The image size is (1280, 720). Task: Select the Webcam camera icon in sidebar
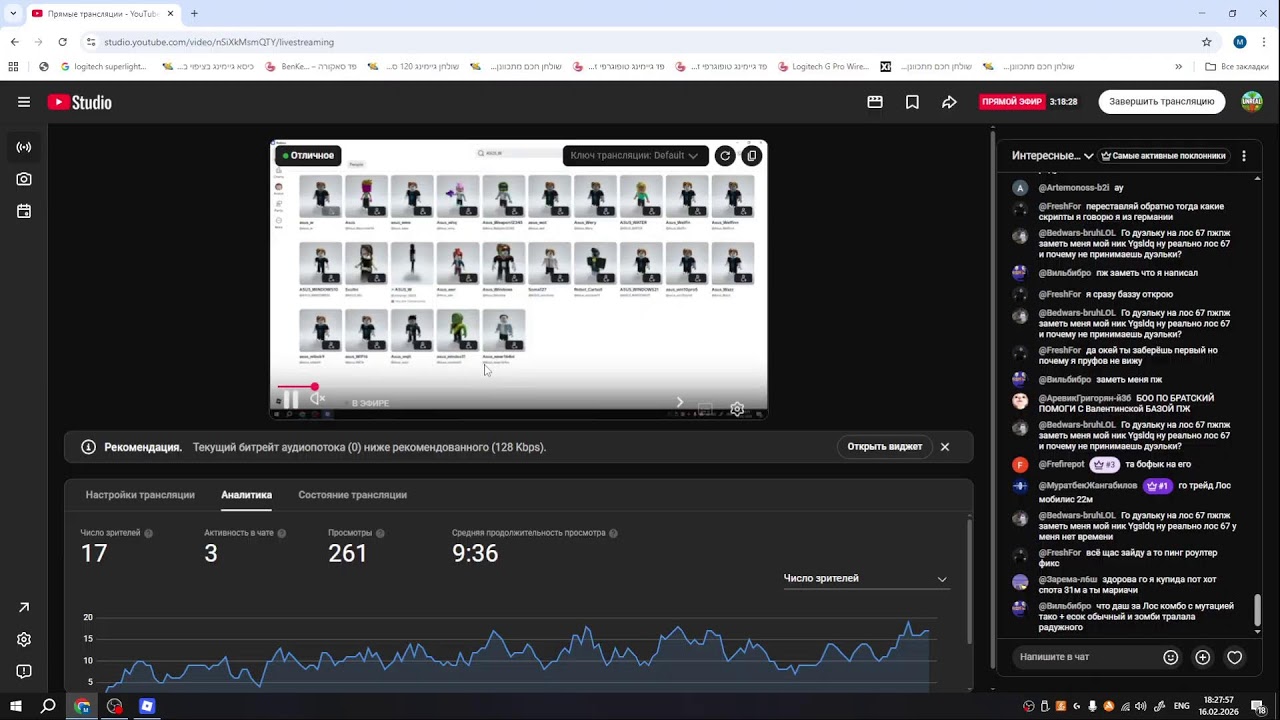tap(24, 179)
